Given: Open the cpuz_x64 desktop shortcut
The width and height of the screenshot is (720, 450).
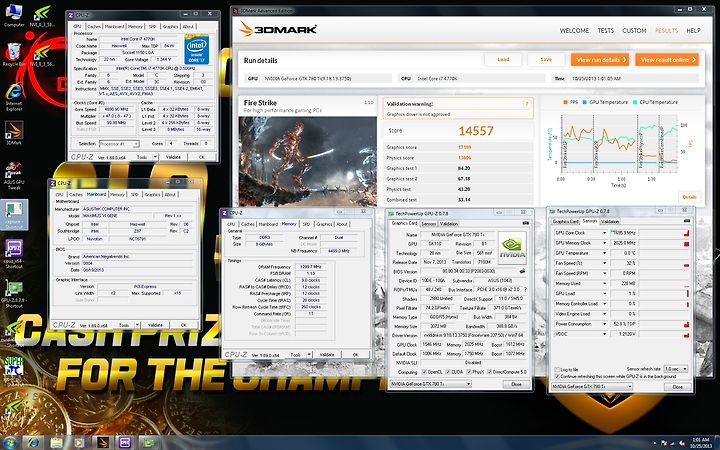Looking at the screenshot, I should click(14, 254).
